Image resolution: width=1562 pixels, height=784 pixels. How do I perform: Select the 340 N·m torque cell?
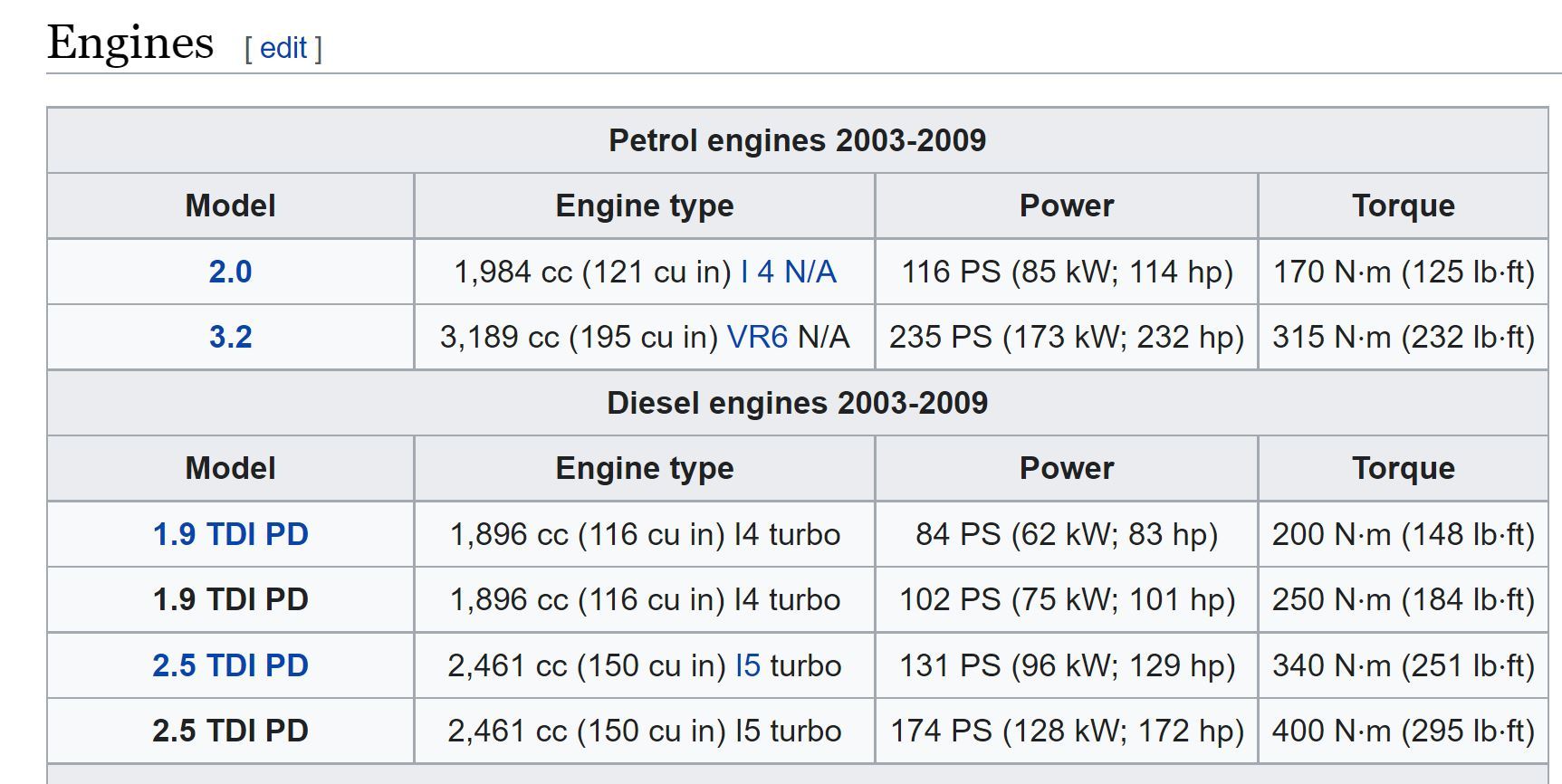pos(1403,665)
